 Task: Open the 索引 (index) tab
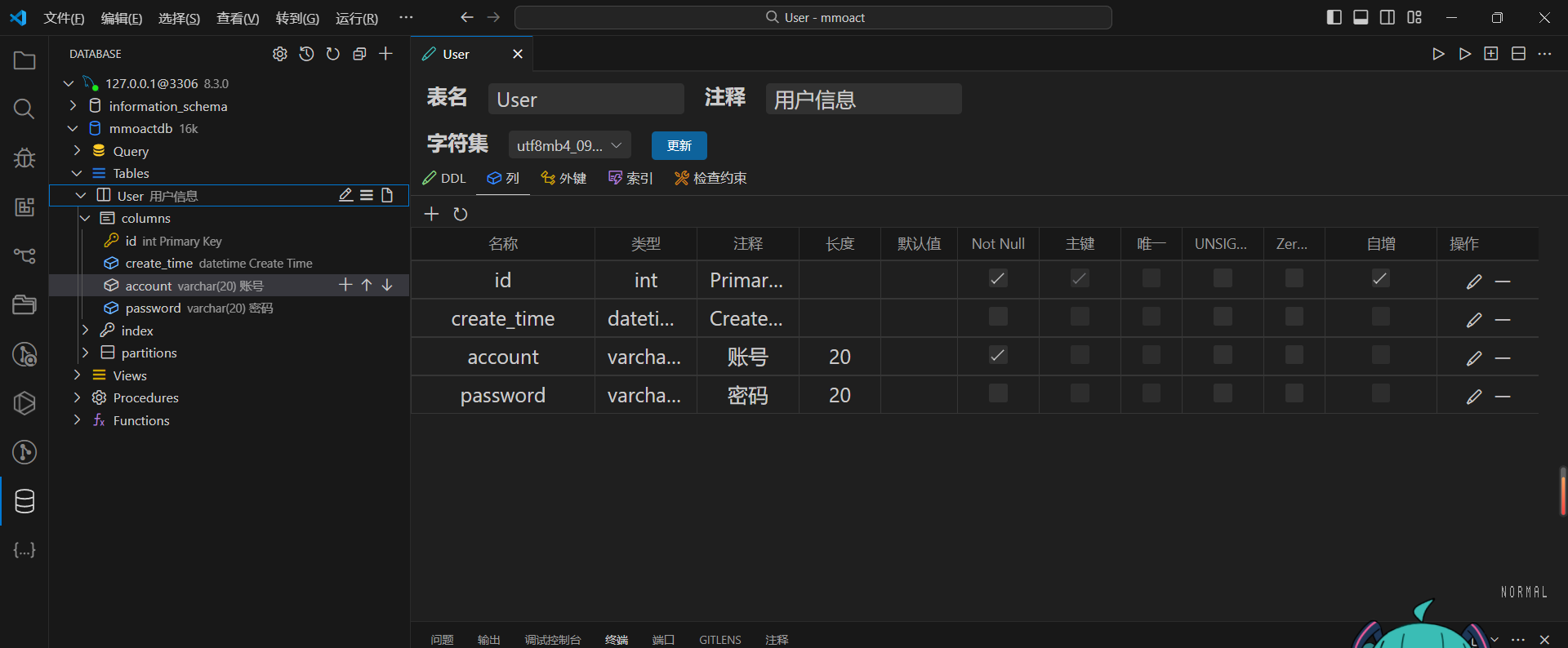point(630,178)
